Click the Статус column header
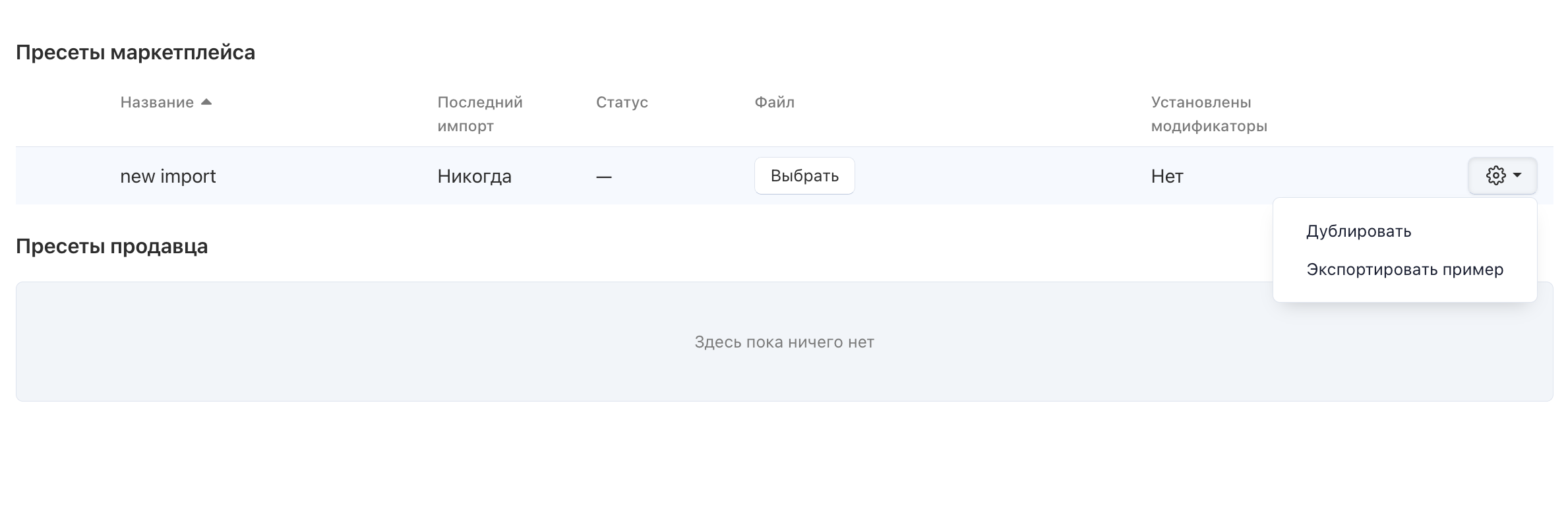 coord(622,102)
